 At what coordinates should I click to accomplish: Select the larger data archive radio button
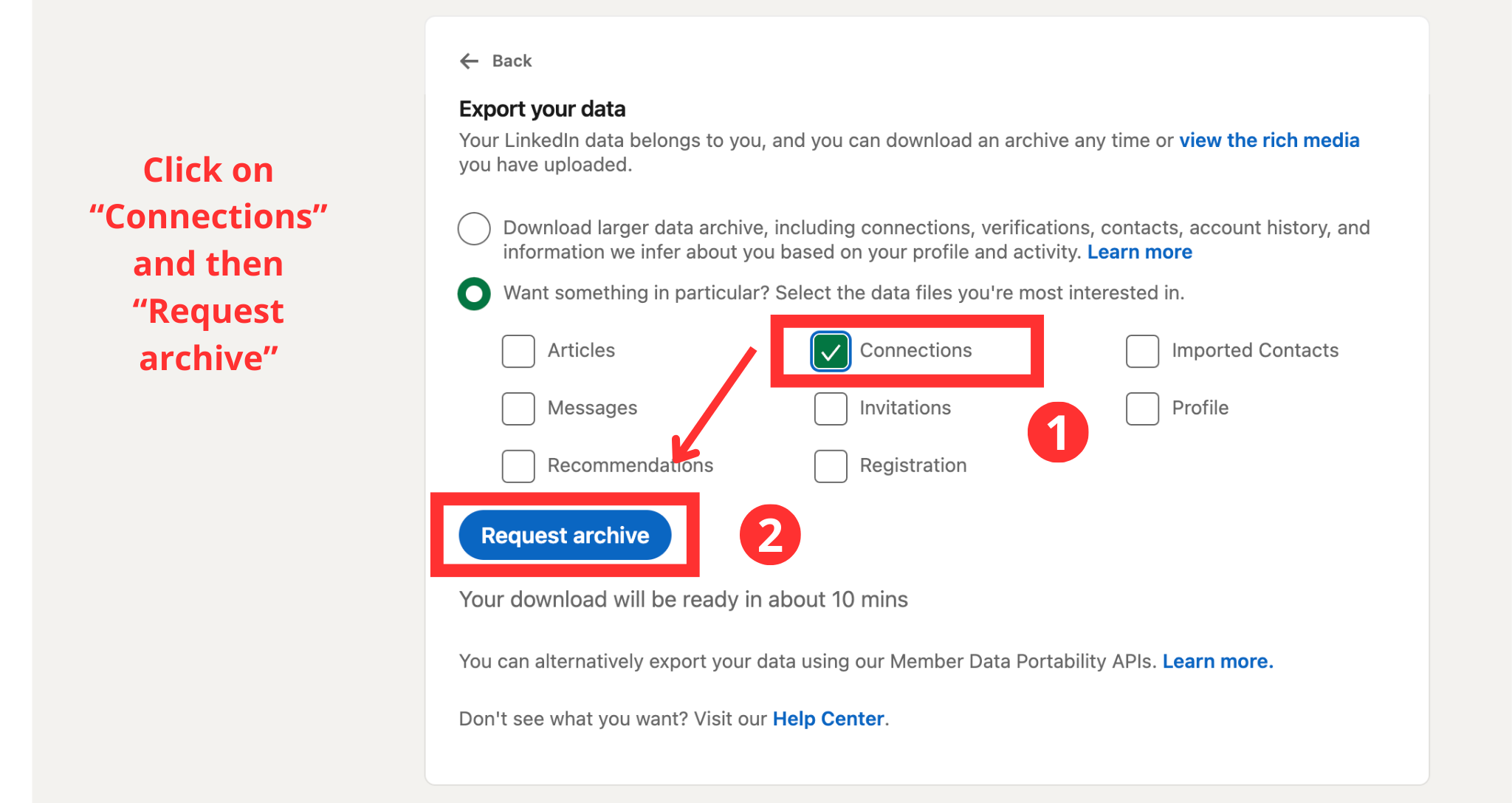pyautogui.click(x=473, y=228)
